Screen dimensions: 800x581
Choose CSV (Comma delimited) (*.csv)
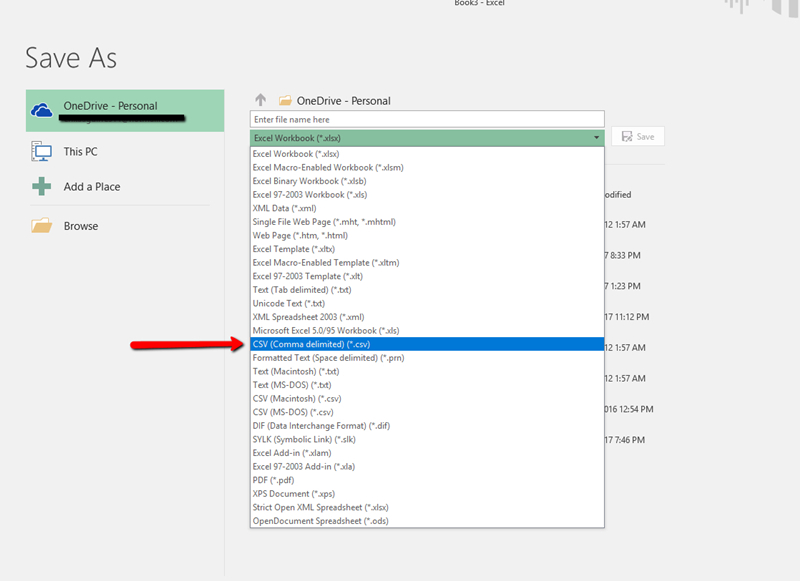pos(427,344)
